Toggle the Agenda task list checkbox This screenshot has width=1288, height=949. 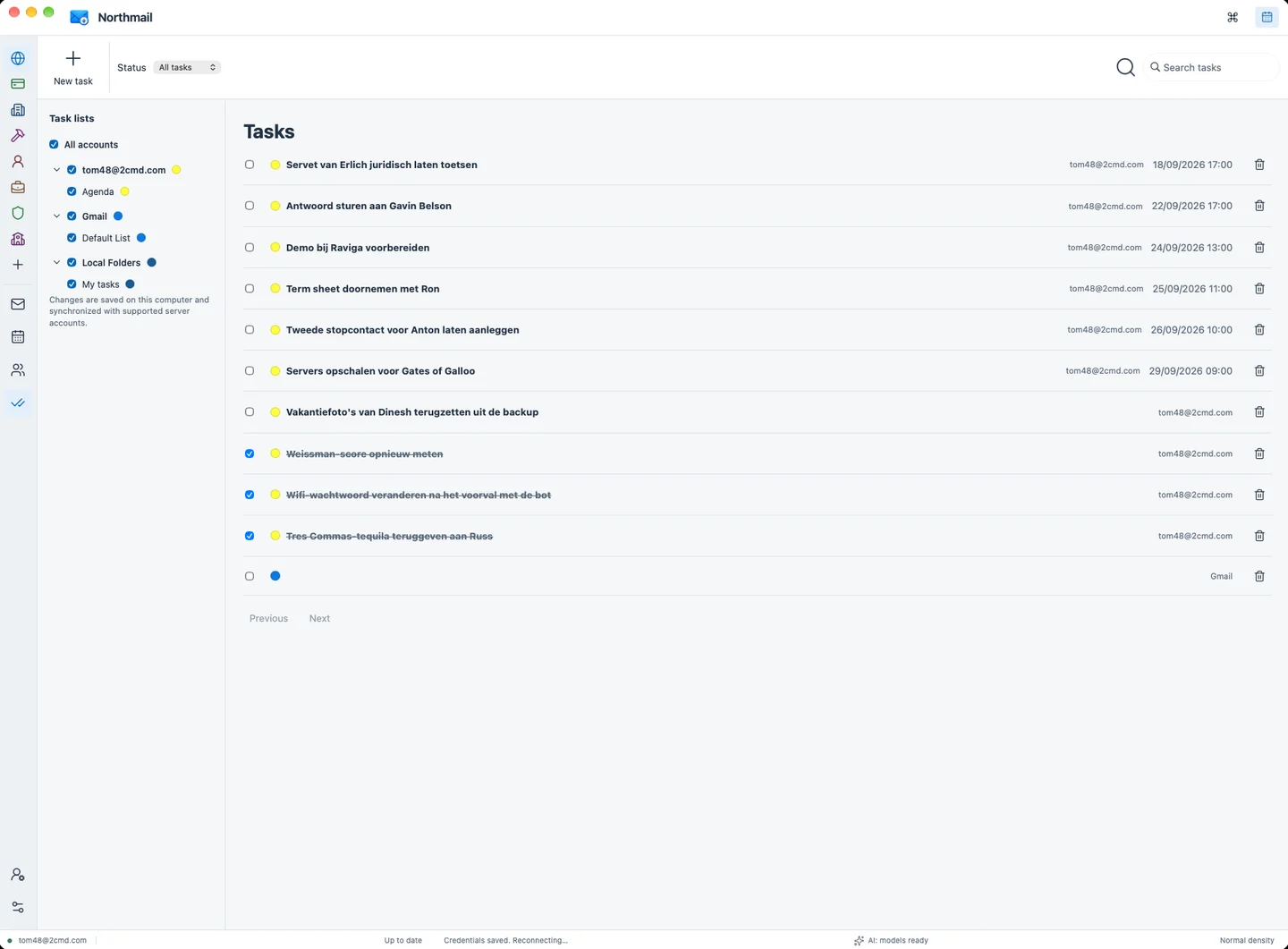tap(72, 191)
